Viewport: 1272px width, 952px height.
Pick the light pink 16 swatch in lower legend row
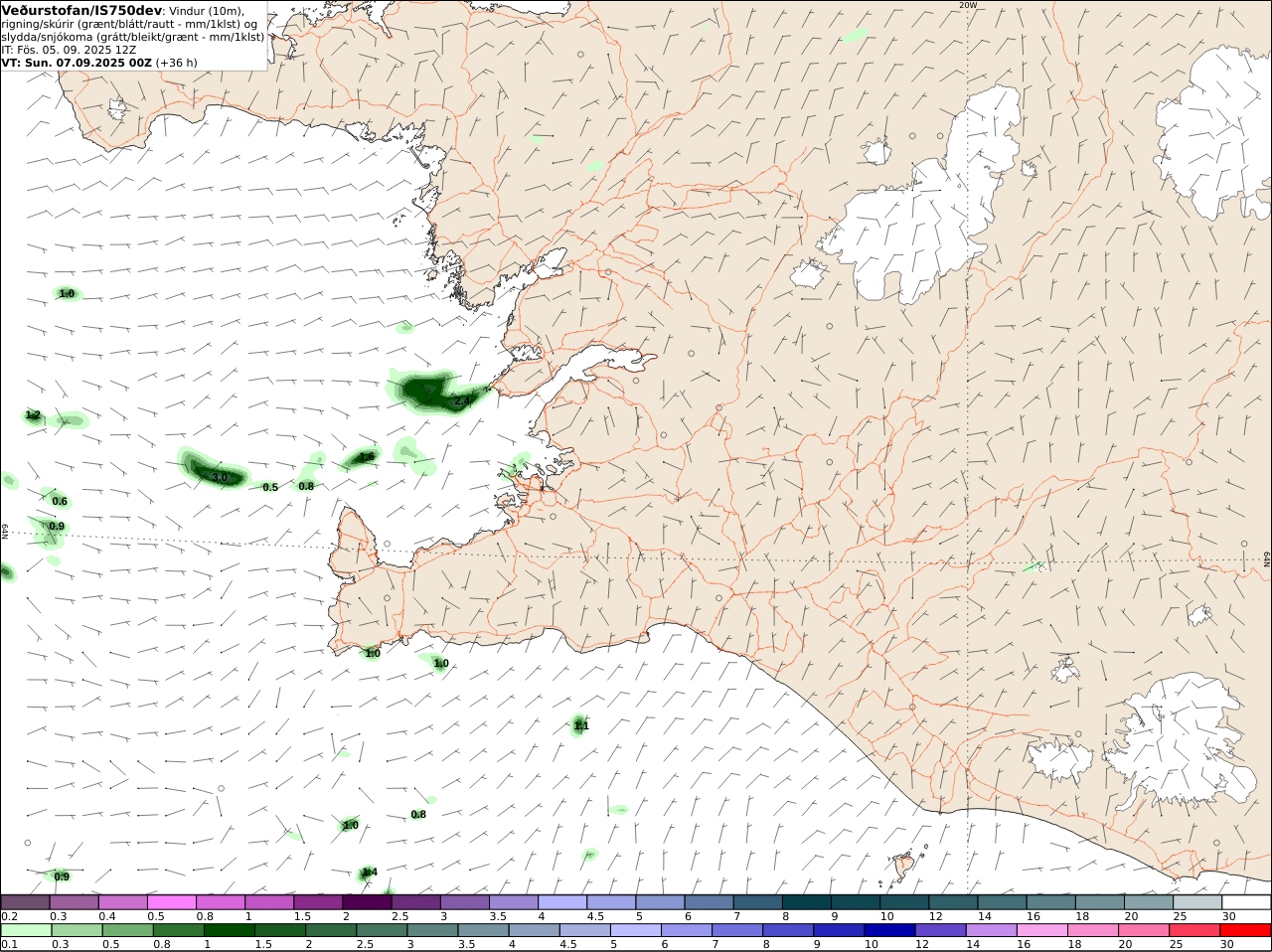pos(1041,930)
